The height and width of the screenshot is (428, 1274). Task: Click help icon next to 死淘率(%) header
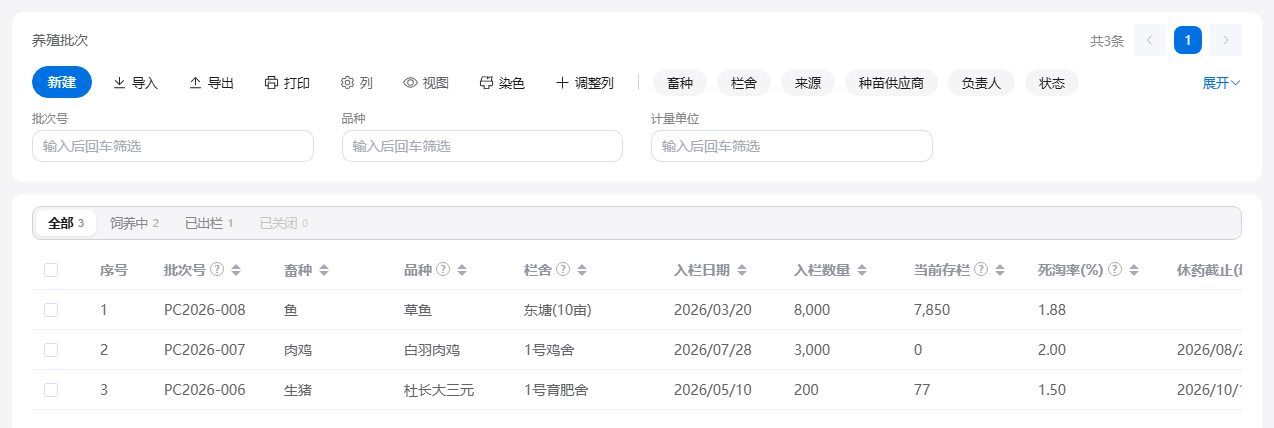click(1114, 270)
